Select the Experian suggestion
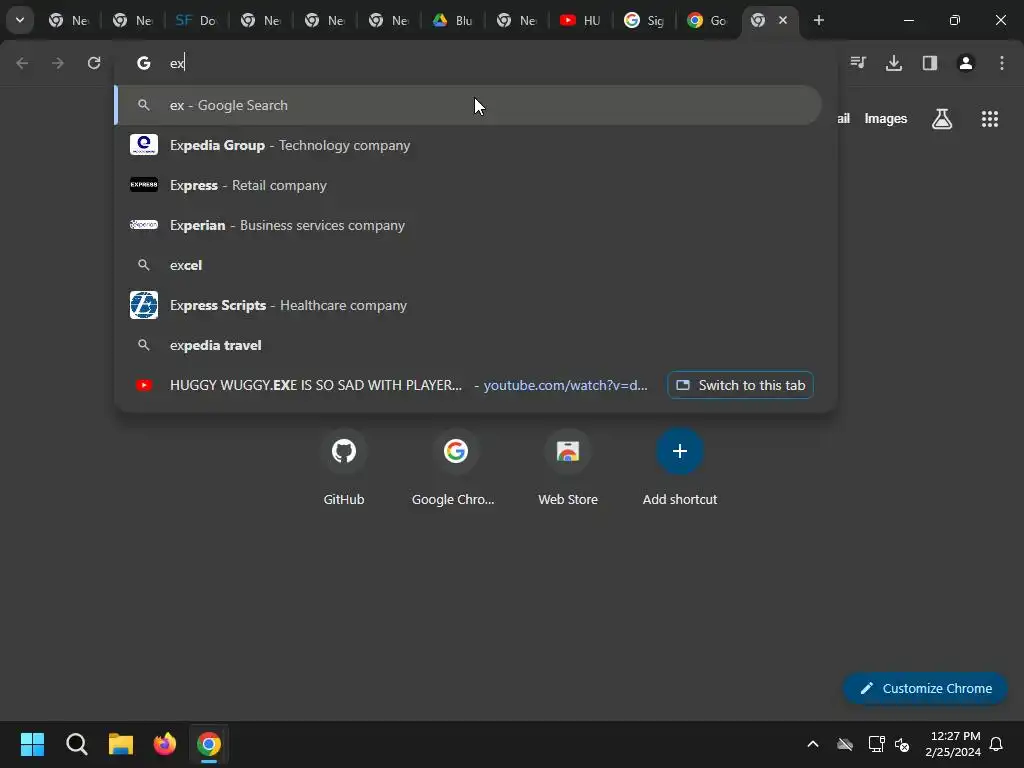This screenshot has height=768, width=1024. coord(468,225)
